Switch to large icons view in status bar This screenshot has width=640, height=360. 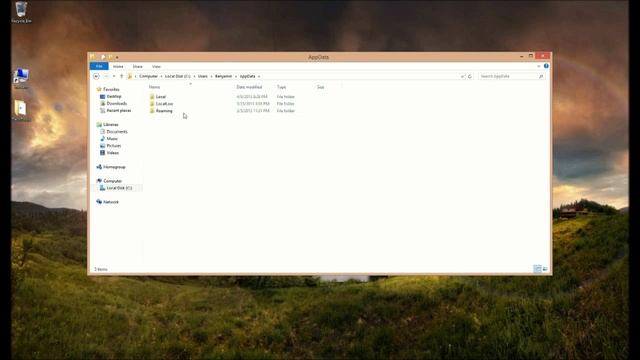pos(545,269)
